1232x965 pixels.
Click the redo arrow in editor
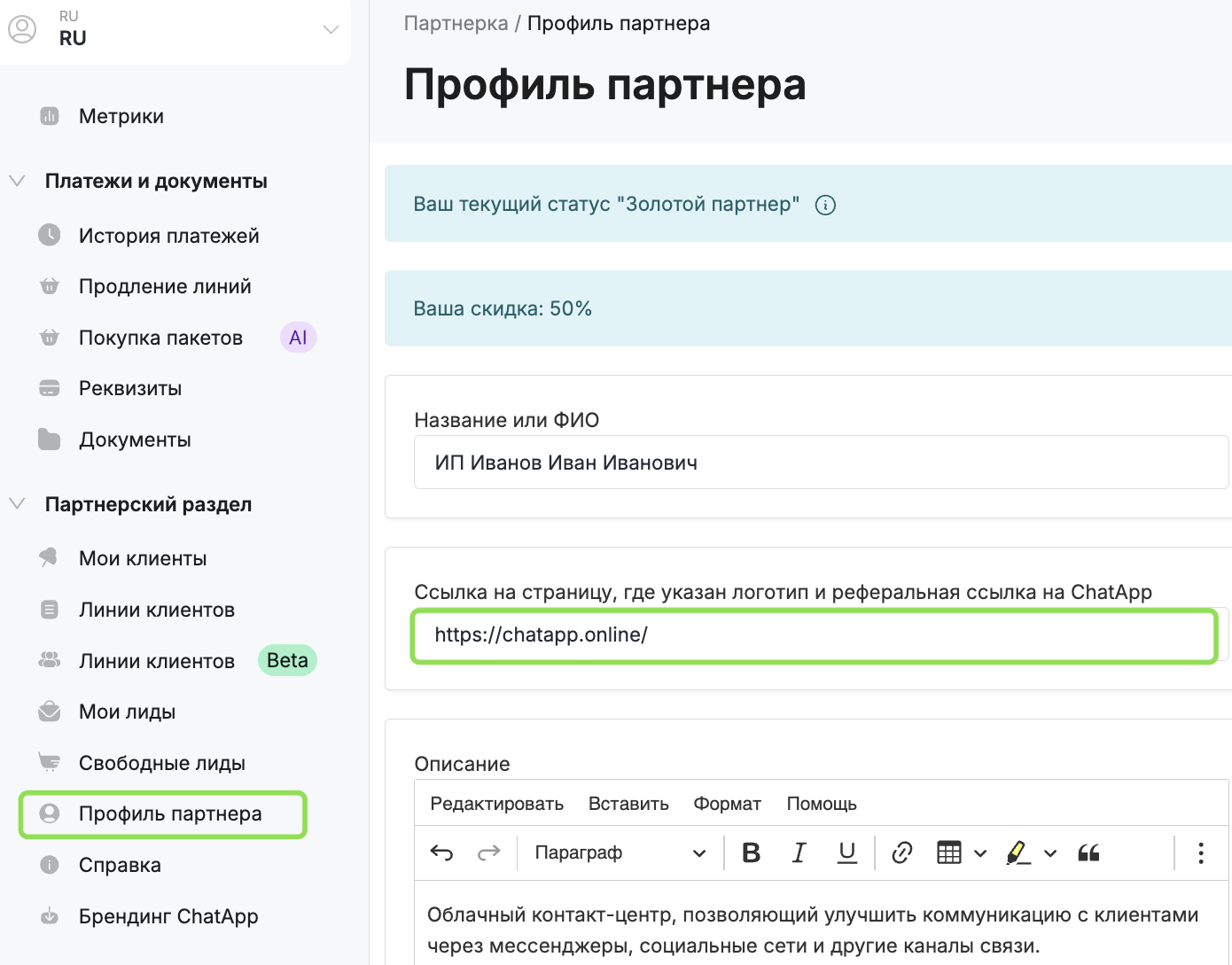(x=488, y=852)
